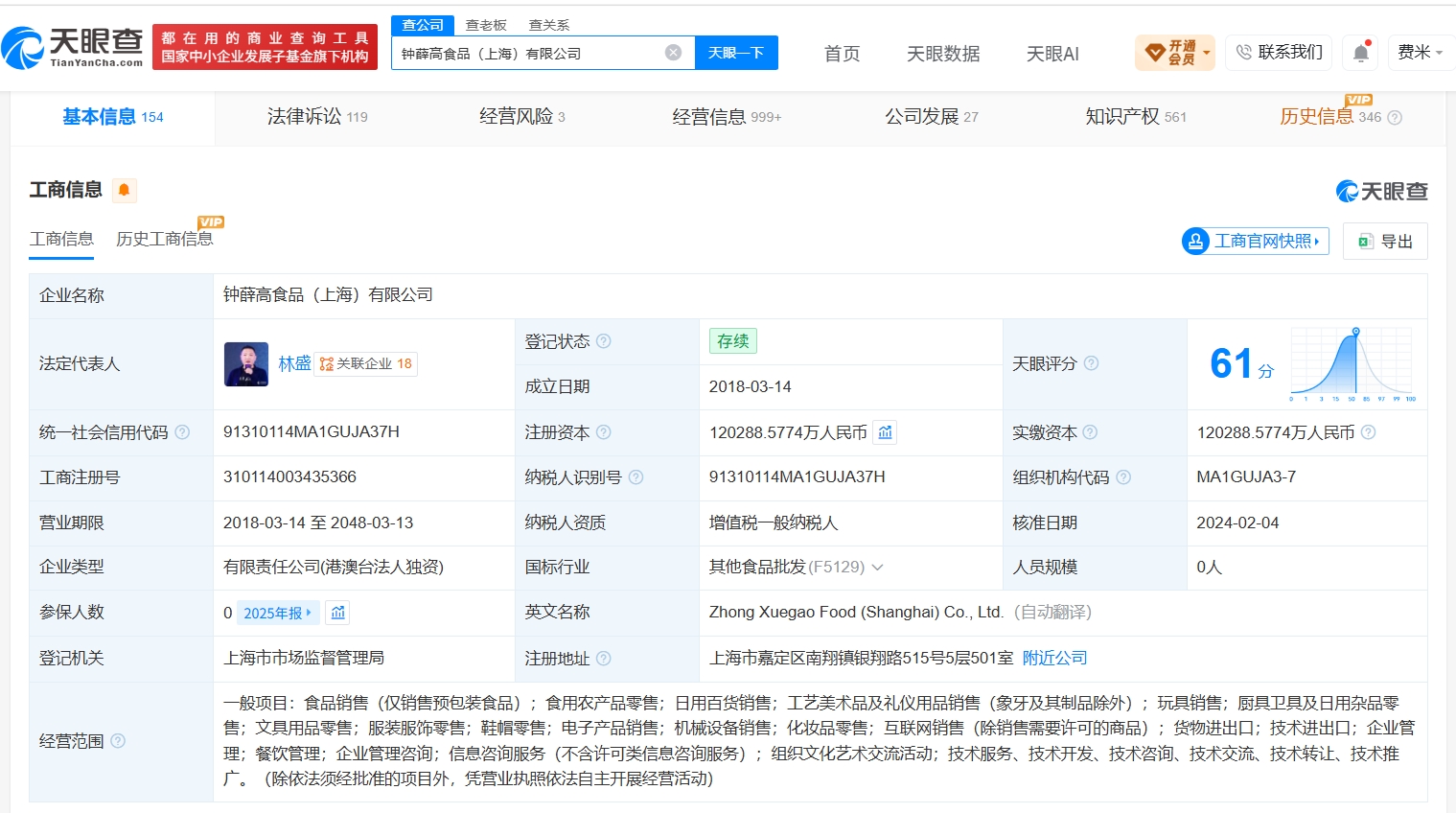Click the legal representative photo

246,364
